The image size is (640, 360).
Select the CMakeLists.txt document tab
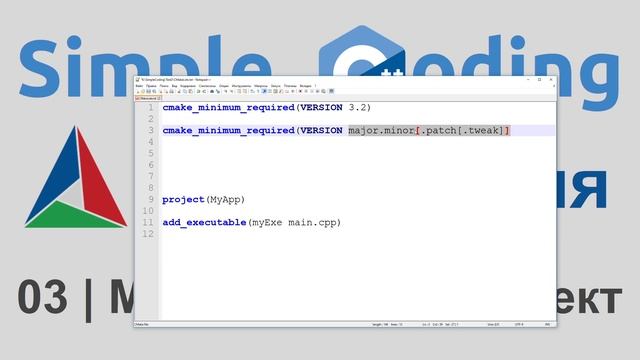148,98
